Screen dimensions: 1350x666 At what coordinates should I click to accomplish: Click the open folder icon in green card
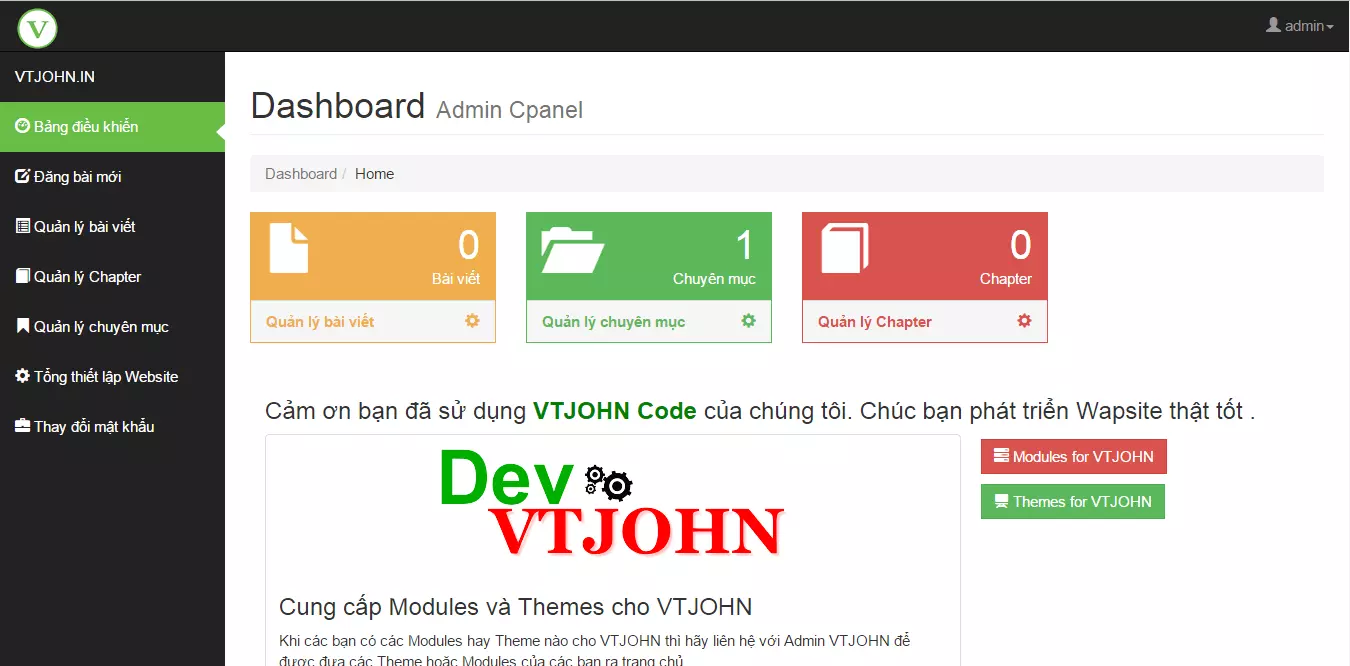pyautogui.click(x=572, y=250)
